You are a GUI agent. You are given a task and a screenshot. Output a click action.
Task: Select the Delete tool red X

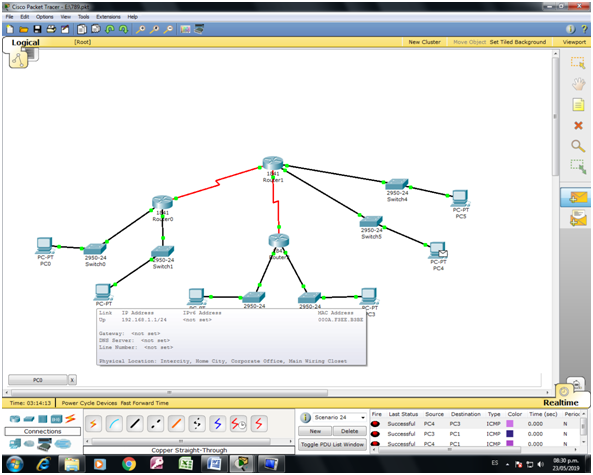(x=578, y=125)
